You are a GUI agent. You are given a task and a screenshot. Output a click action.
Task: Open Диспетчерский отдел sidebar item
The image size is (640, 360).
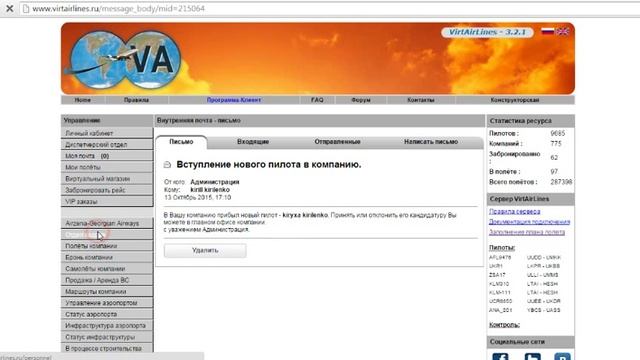[107, 144]
